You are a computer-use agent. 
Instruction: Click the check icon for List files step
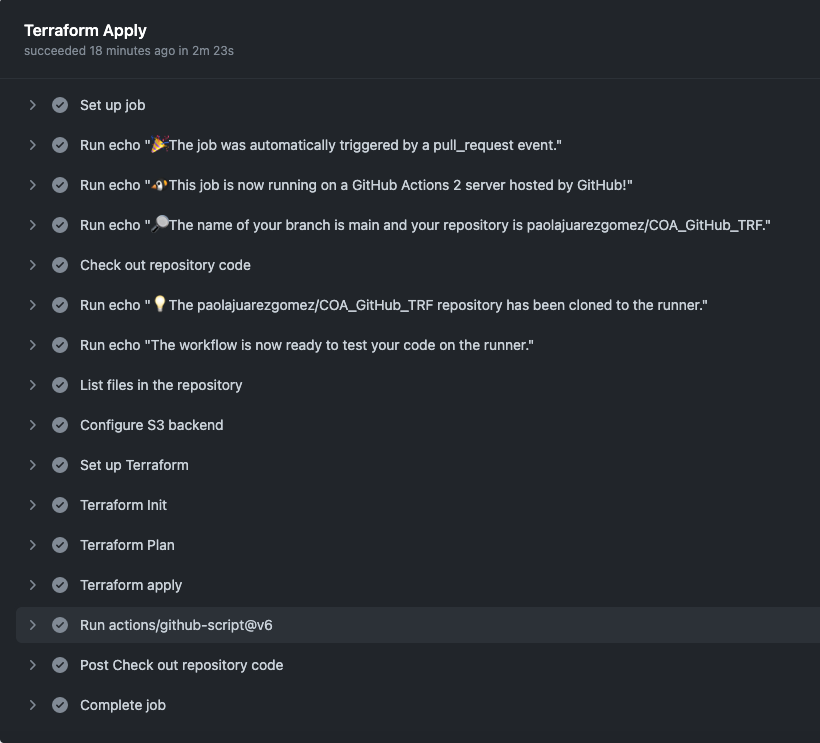pyautogui.click(x=60, y=385)
